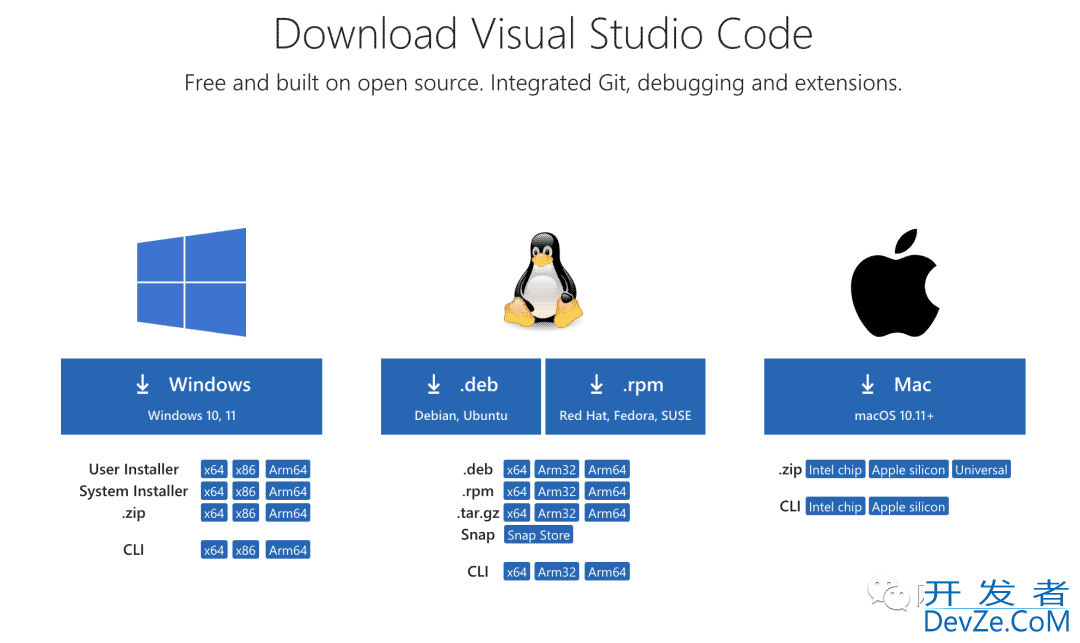Get the Windows CLI x86 build
This screenshot has width=1080, height=643.
pyautogui.click(x=245, y=550)
